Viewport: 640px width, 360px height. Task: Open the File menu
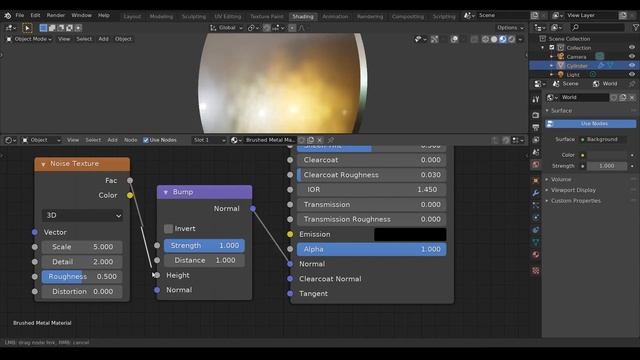click(20, 16)
